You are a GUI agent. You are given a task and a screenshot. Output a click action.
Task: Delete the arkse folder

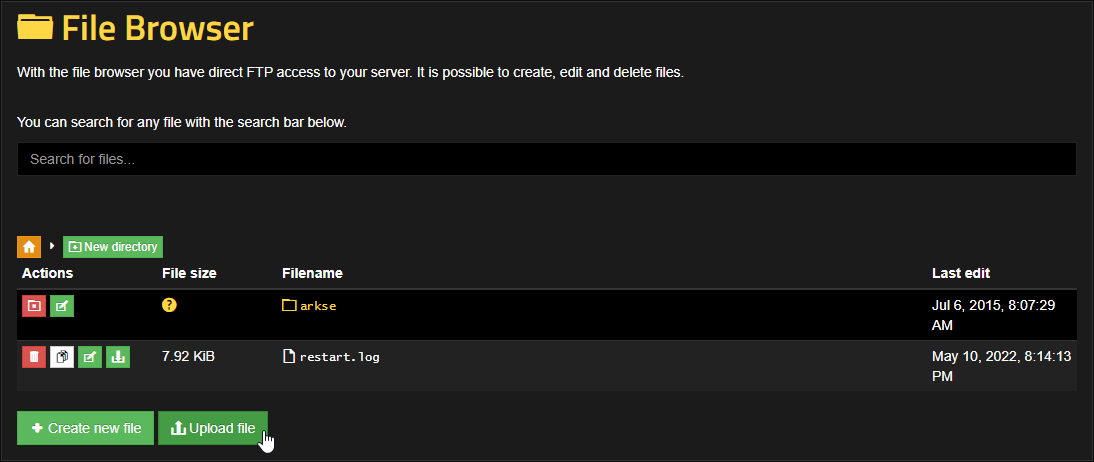(34, 305)
